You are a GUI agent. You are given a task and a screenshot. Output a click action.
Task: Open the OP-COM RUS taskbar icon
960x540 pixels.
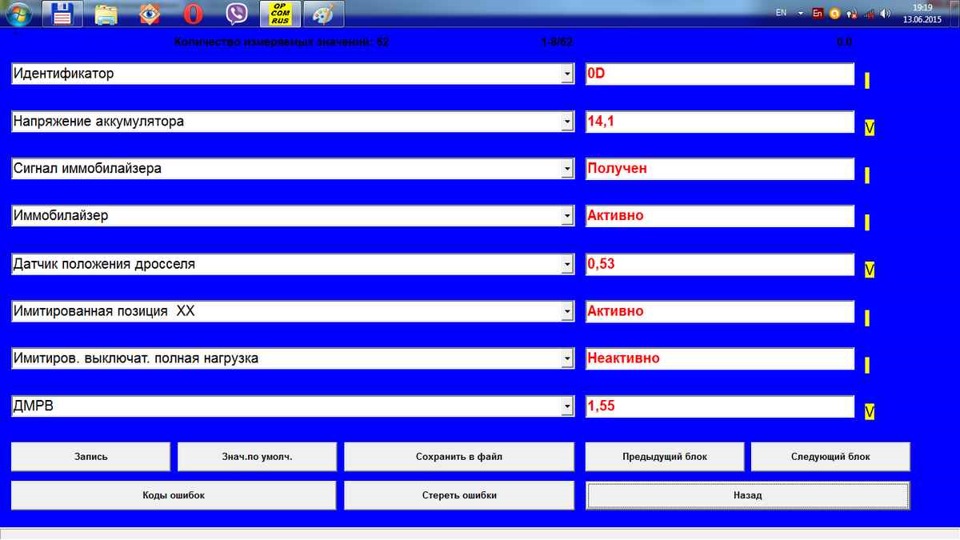[280, 13]
